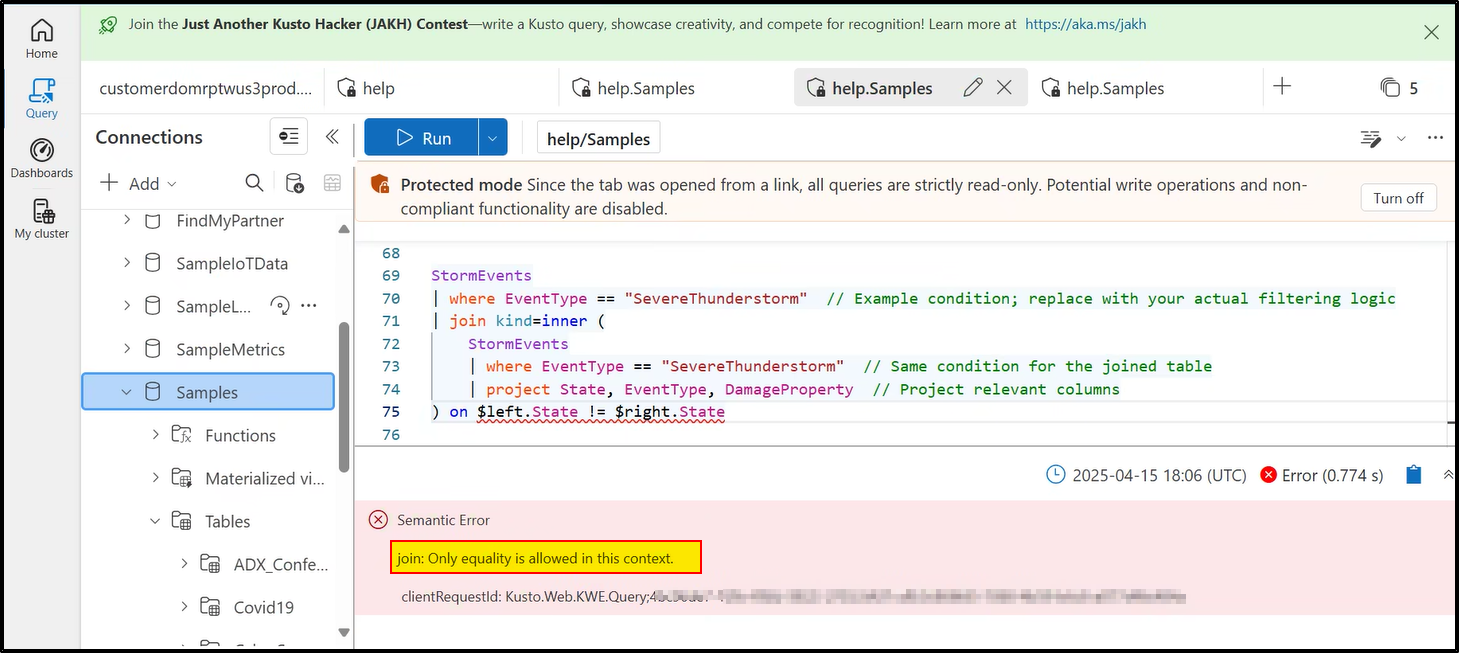The height and width of the screenshot is (653, 1459).
Task: Open the Add connection menu
Action: [138, 183]
